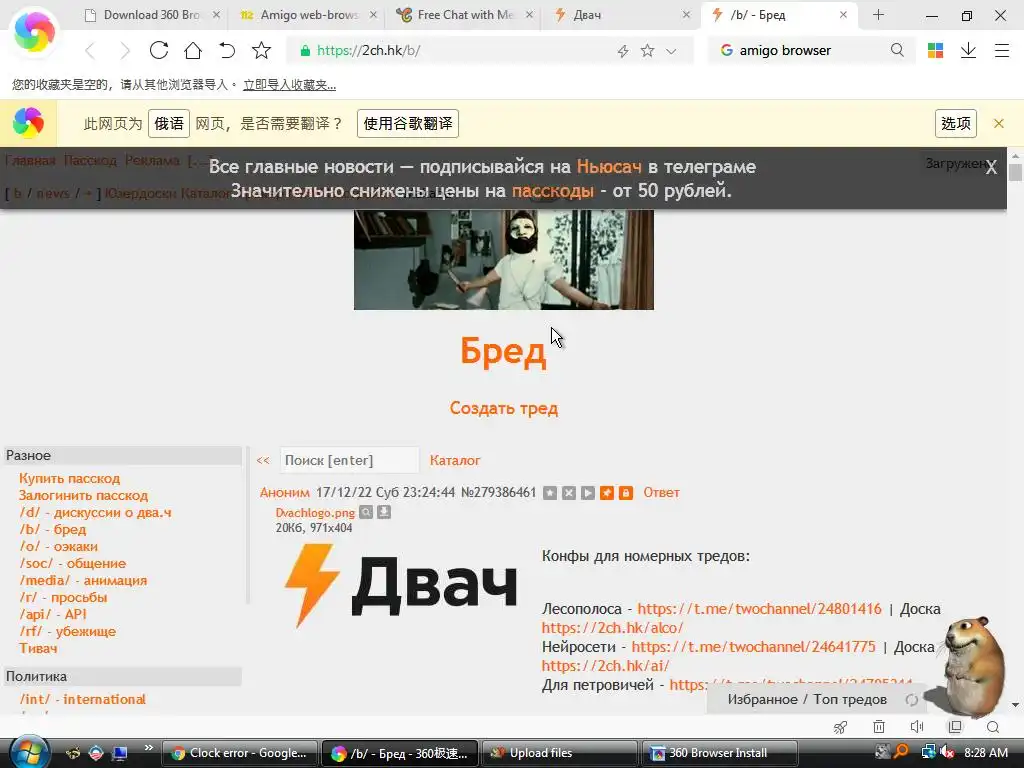The image size is (1024, 768).
Task: Close the news announcement banner with X
Action: coord(991,168)
